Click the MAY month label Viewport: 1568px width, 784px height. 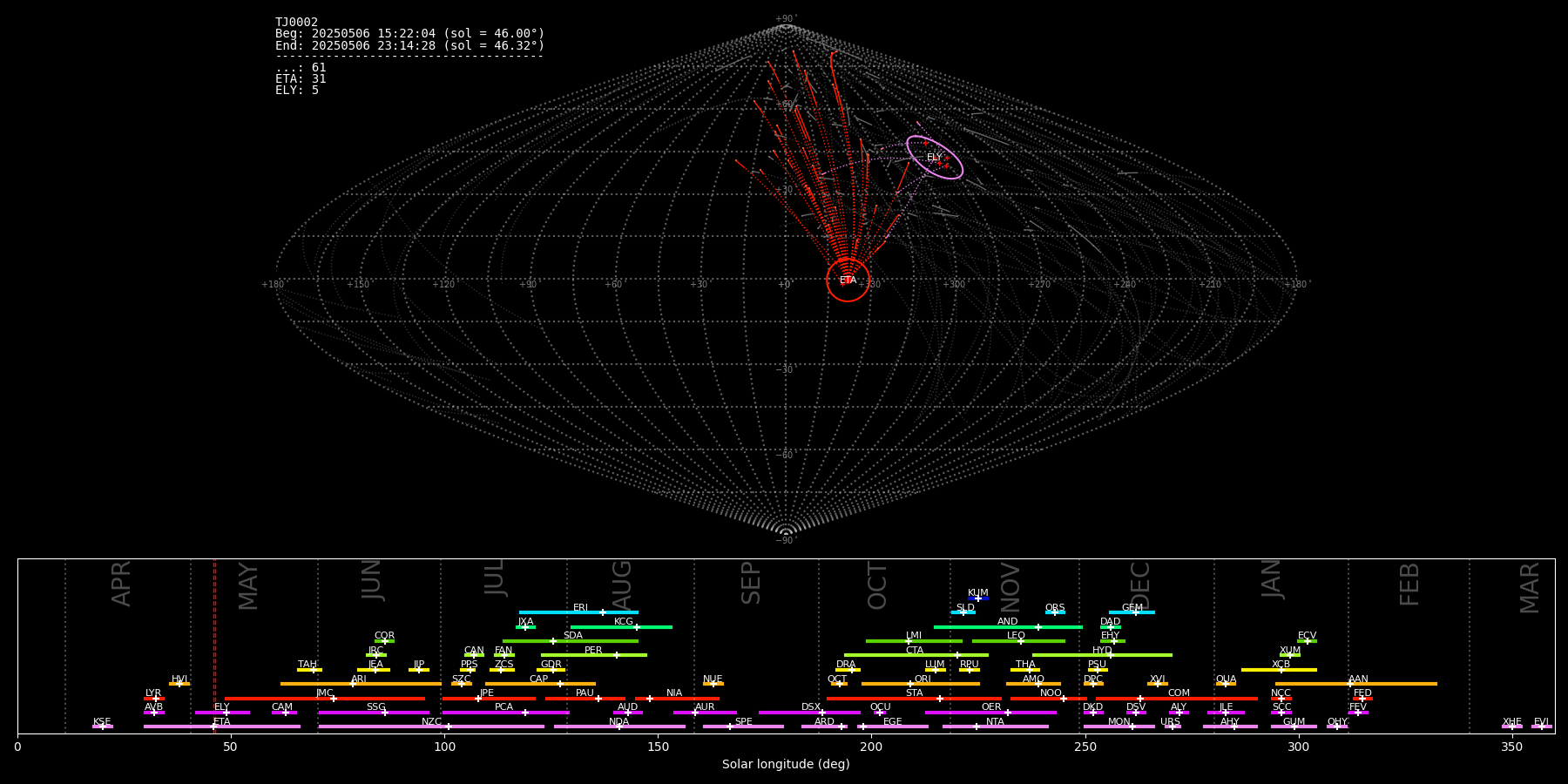(x=248, y=585)
